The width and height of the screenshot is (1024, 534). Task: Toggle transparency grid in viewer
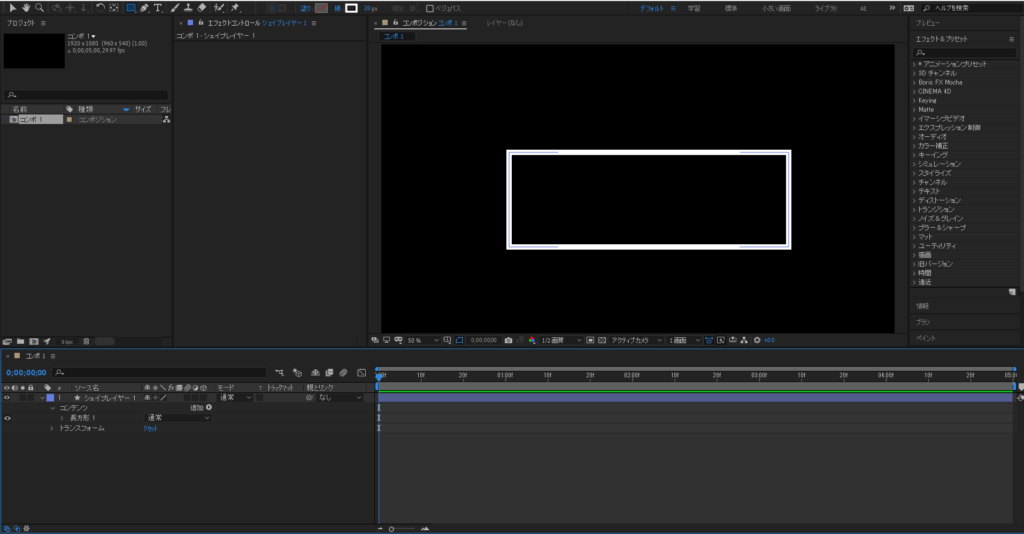point(602,340)
